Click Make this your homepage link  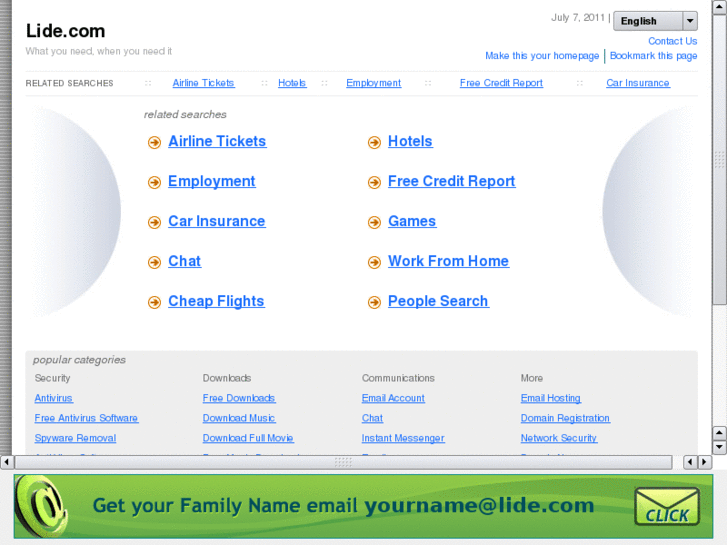(x=542, y=56)
